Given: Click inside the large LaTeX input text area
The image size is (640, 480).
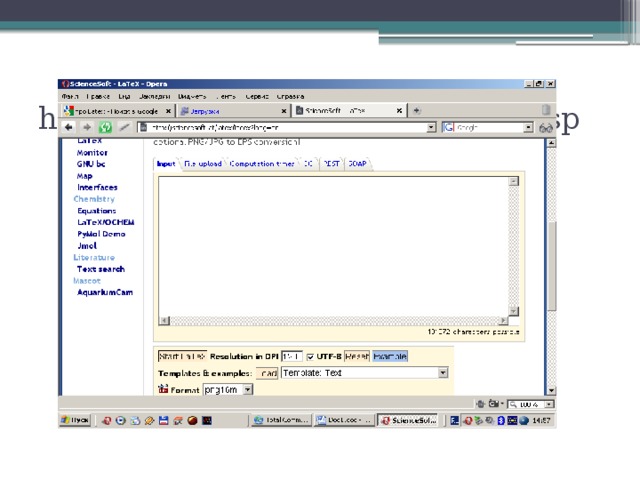Looking at the screenshot, I should (x=333, y=246).
